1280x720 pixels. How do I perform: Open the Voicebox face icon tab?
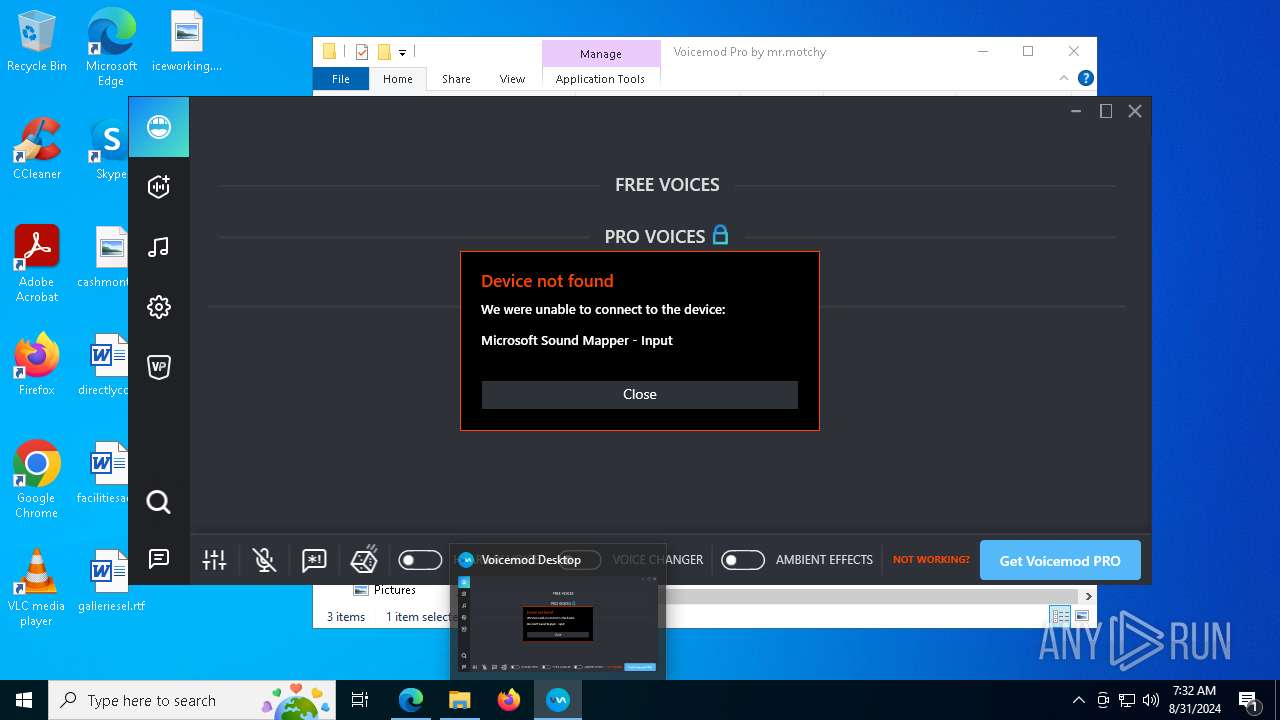click(x=158, y=127)
